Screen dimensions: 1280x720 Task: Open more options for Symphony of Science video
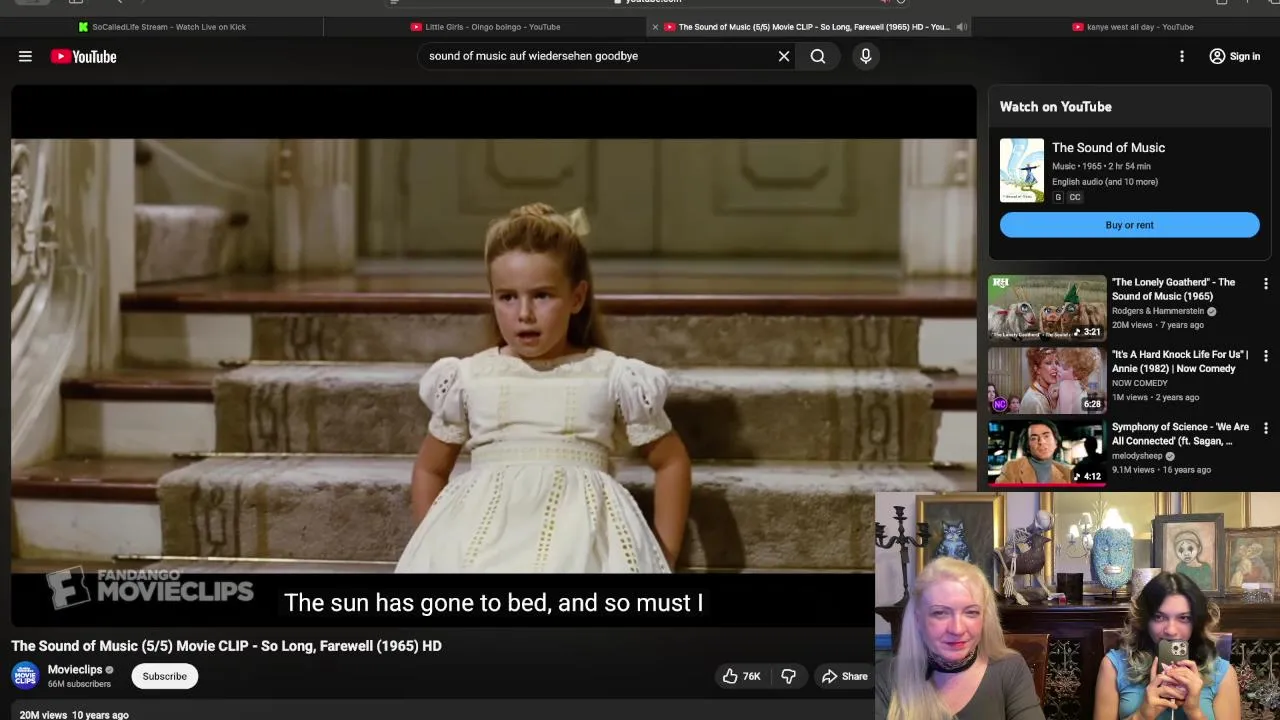[x=1266, y=428]
